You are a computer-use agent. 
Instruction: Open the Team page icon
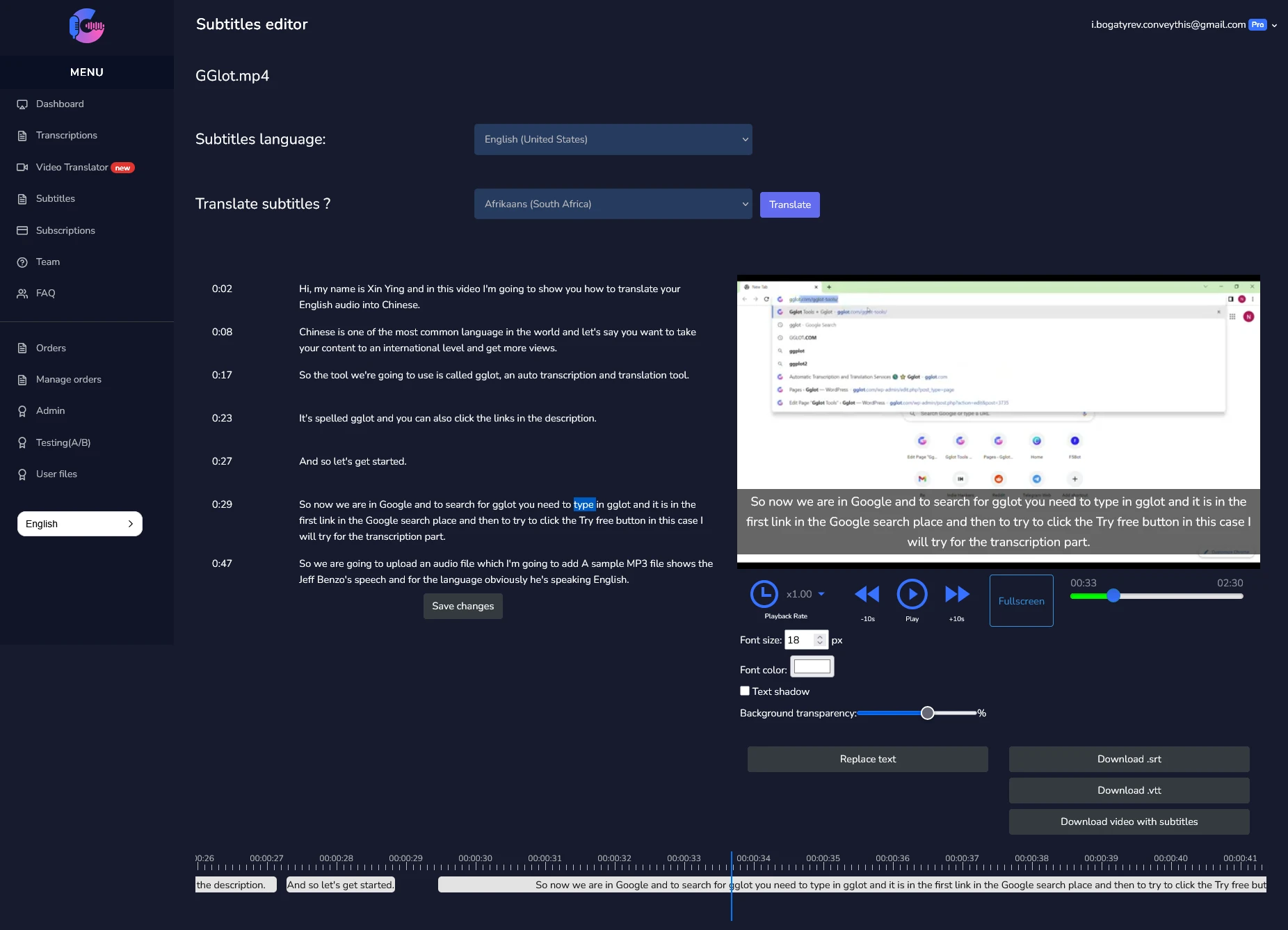point(22,262)
